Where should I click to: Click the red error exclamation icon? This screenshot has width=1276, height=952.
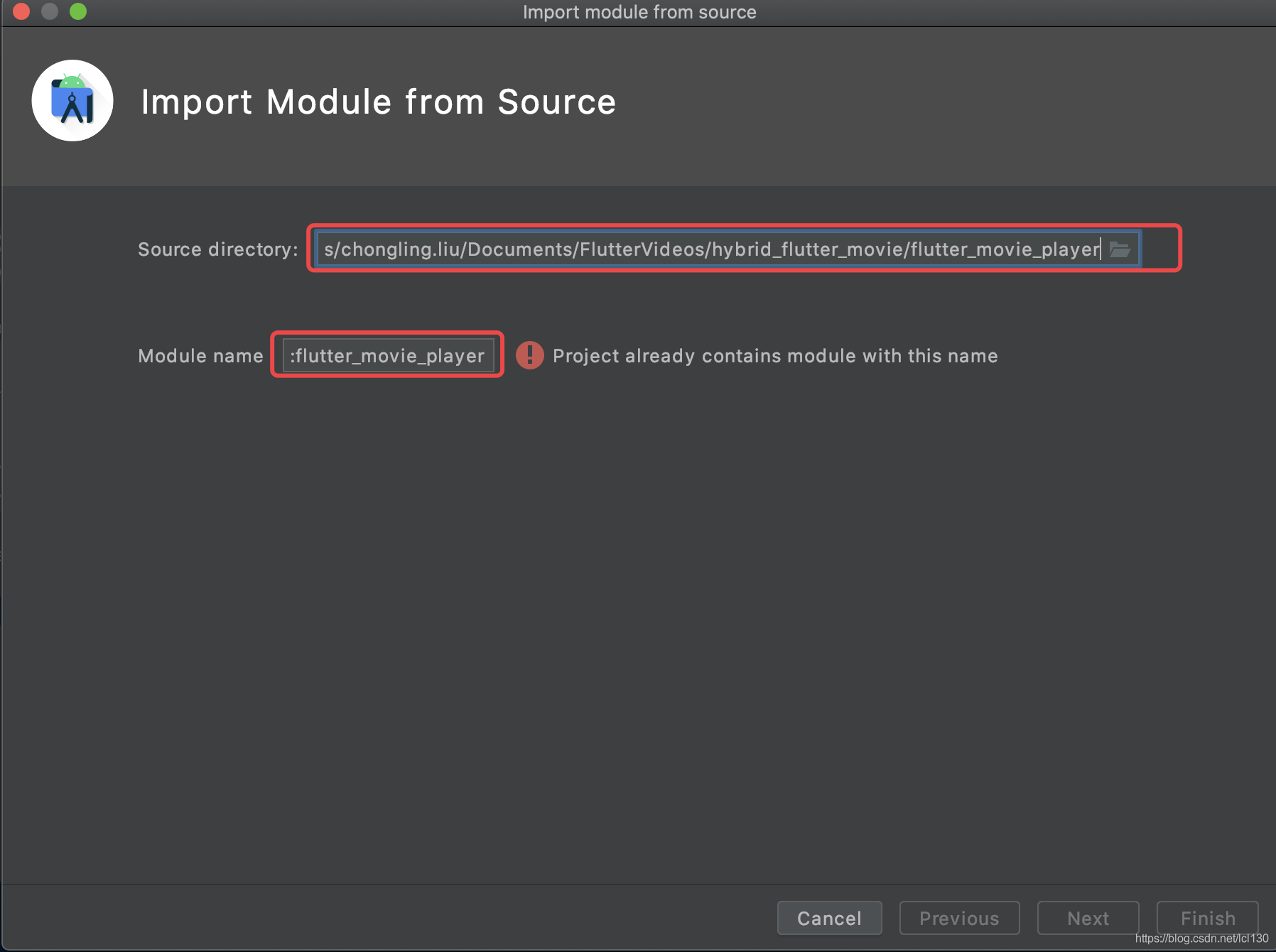[x=529, y=355]
